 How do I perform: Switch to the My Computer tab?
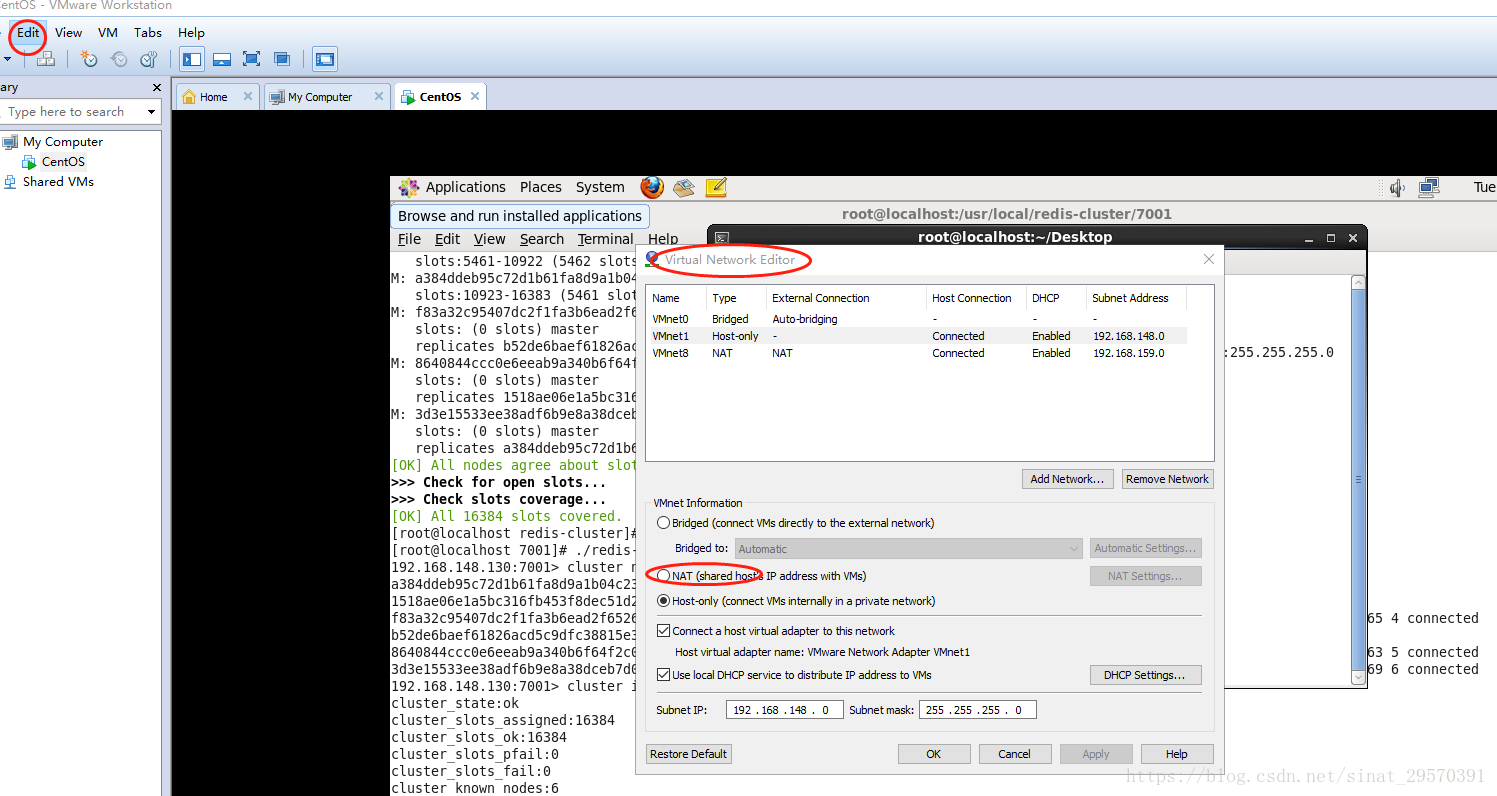327,96
